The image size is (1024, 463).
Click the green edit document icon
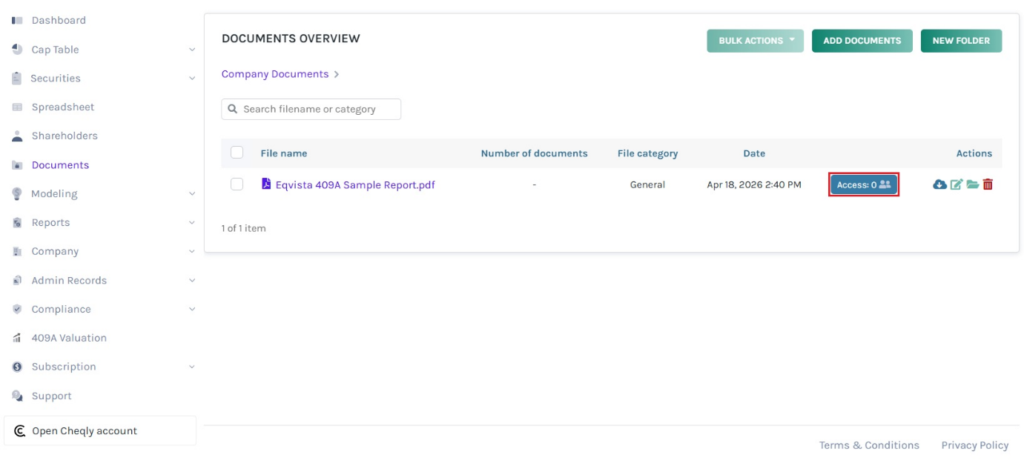coord(956,185)
